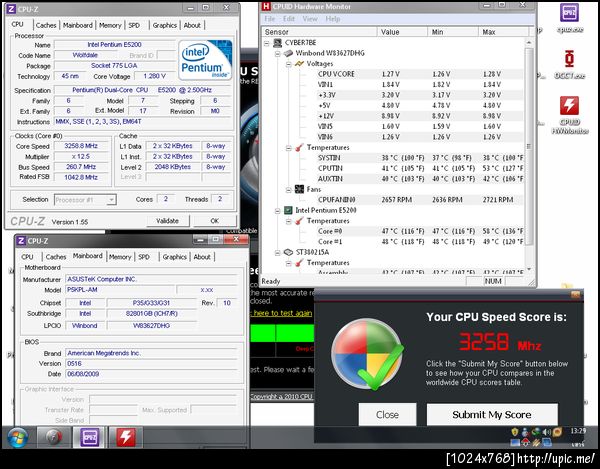Click the Close button on score dialog

[x=387, y=414]
